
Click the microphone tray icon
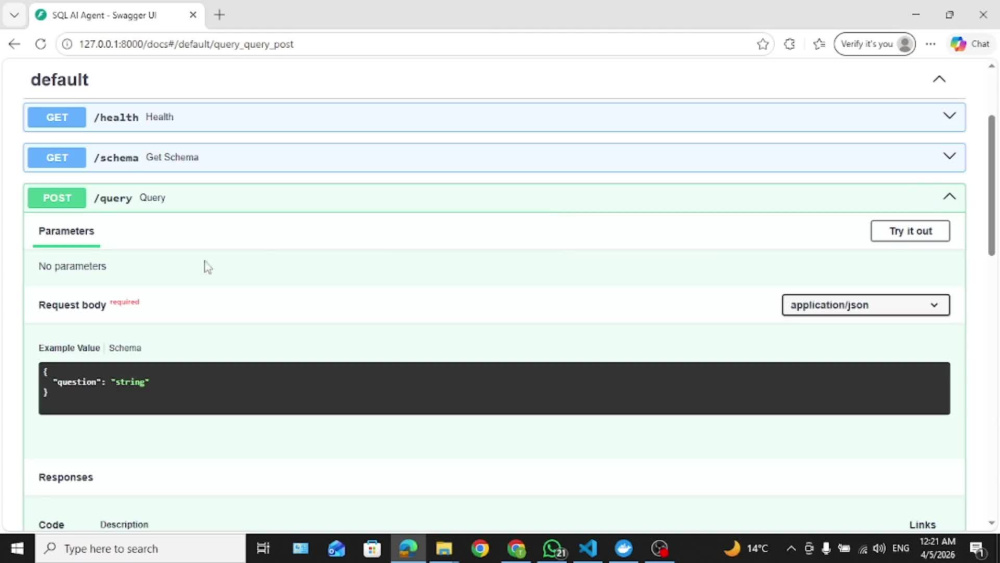826,548
